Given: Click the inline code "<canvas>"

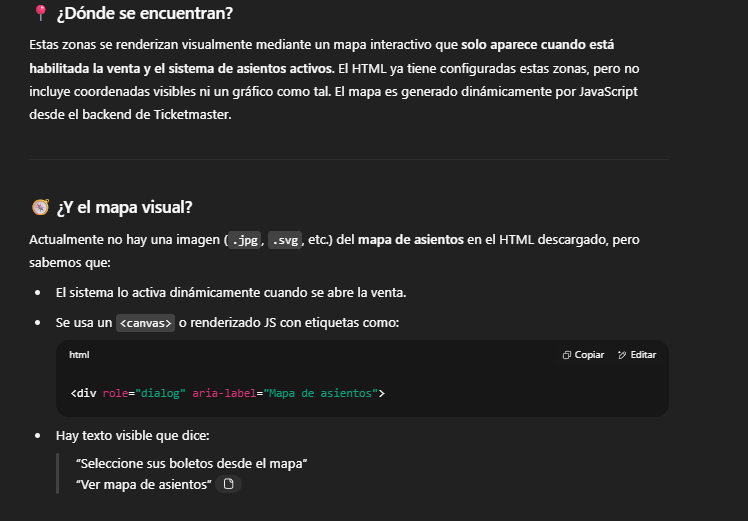Looking at the screenshot, I should [x=145, y=323].
